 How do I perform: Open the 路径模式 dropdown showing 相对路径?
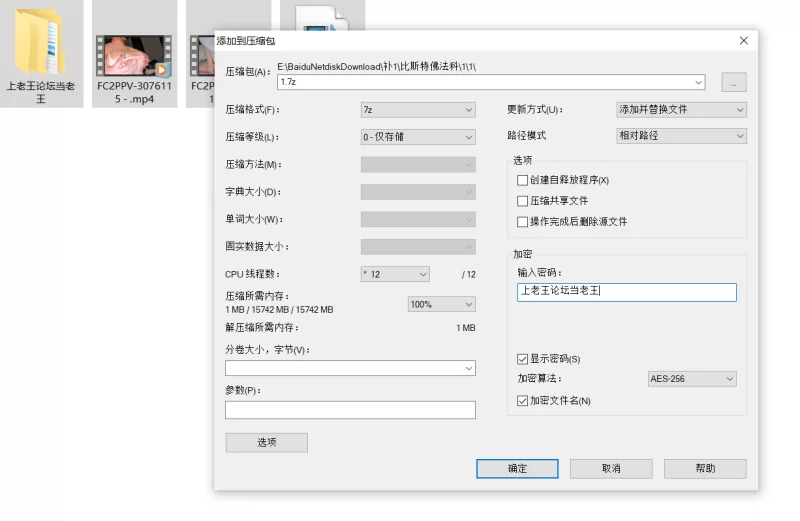tap(681, 136)
